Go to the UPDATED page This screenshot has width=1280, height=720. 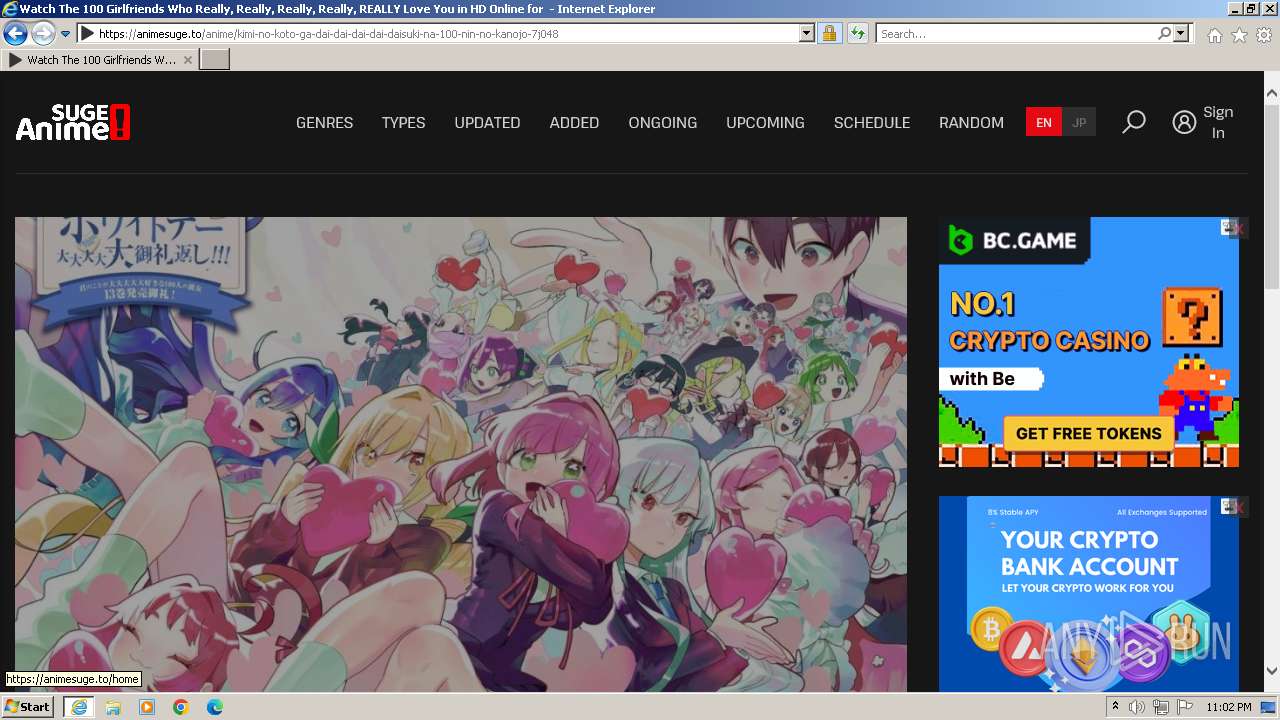pos(487,122)
